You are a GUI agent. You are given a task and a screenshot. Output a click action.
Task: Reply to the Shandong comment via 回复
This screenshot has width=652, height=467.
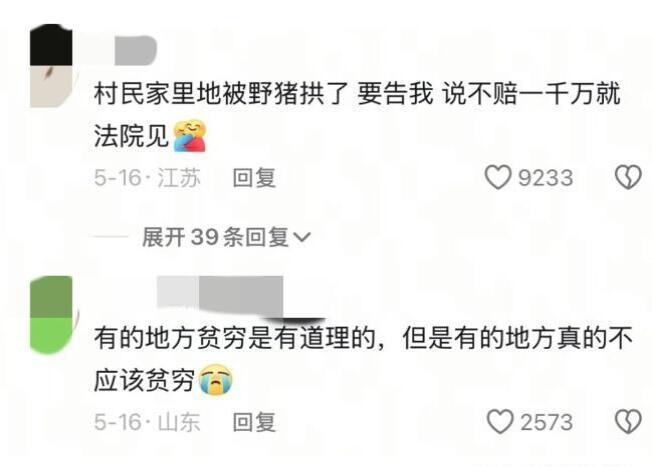coord(254,422)
